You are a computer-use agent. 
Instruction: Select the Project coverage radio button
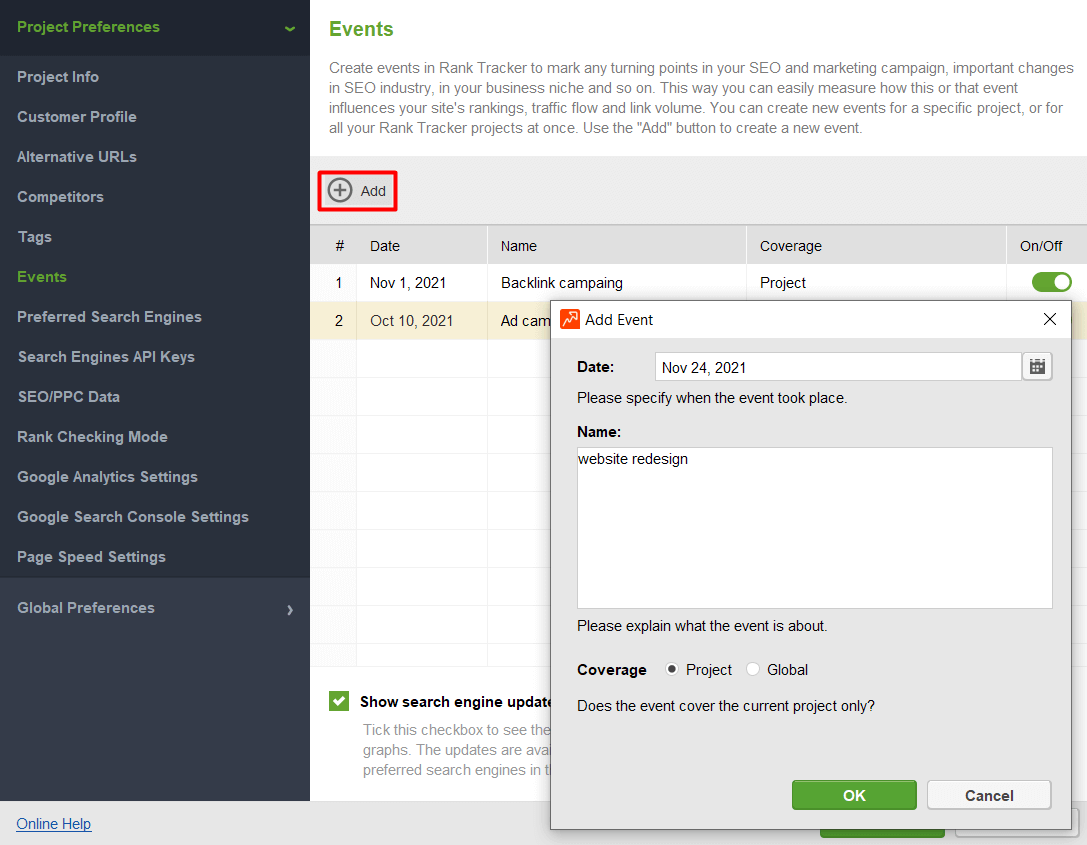click(x=674, y=669)
